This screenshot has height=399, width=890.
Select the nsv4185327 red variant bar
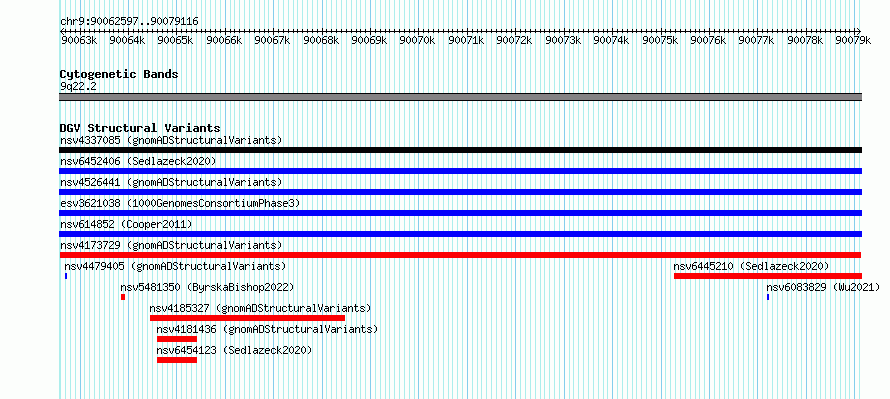tap(247, 318)
